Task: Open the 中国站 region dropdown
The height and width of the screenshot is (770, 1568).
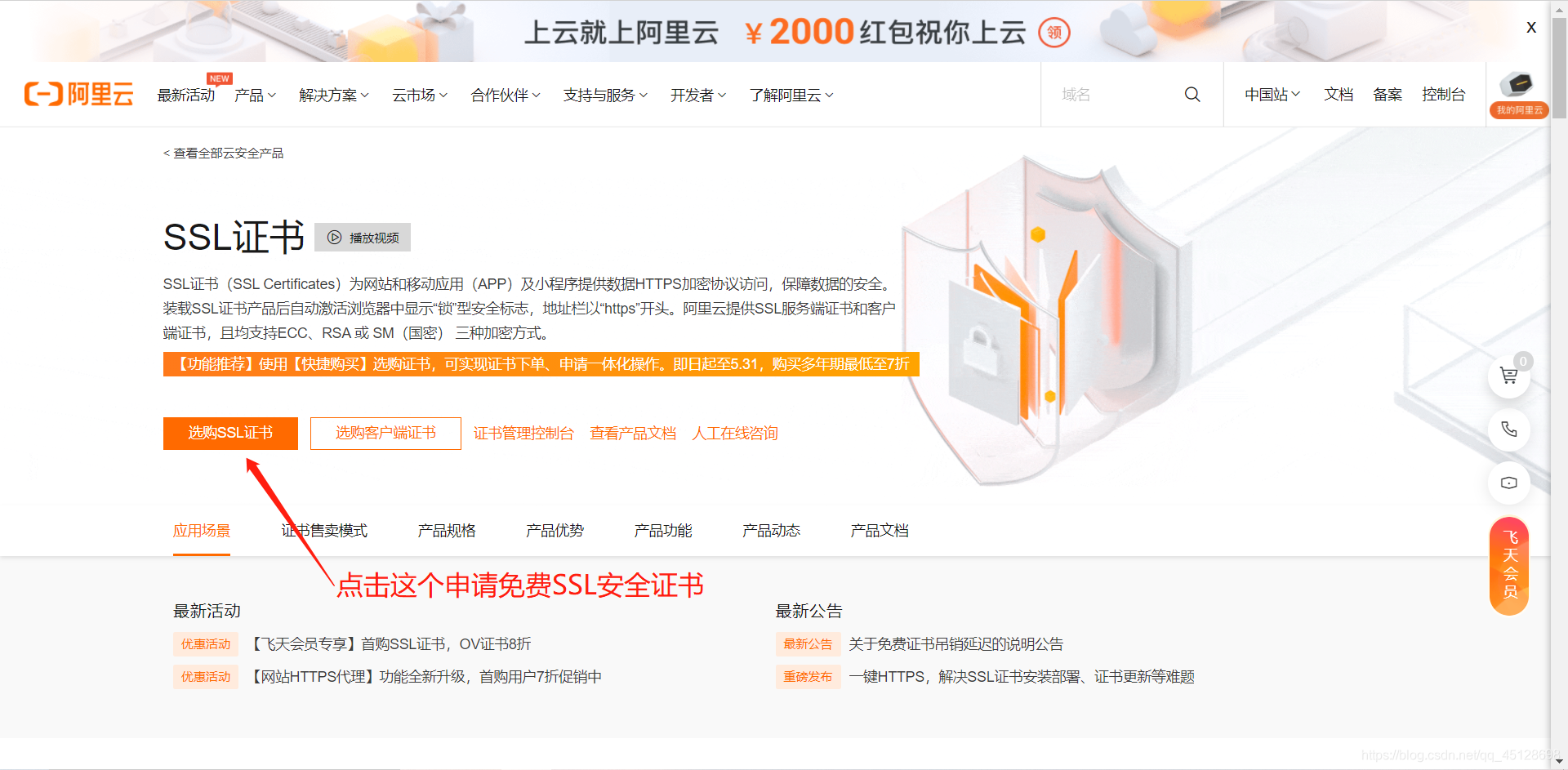Action: coord(1272,95)
